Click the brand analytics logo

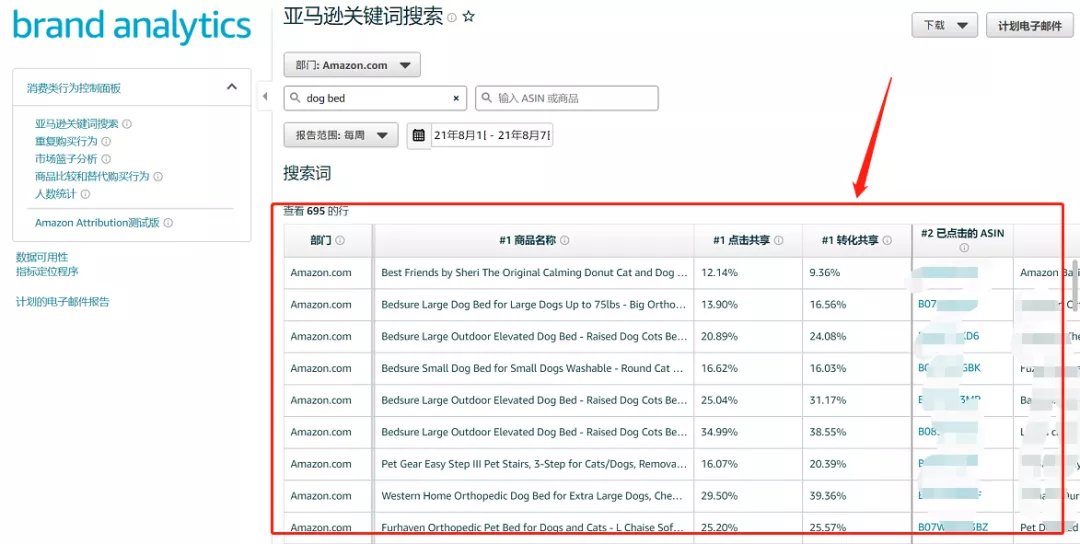[132, 25]
